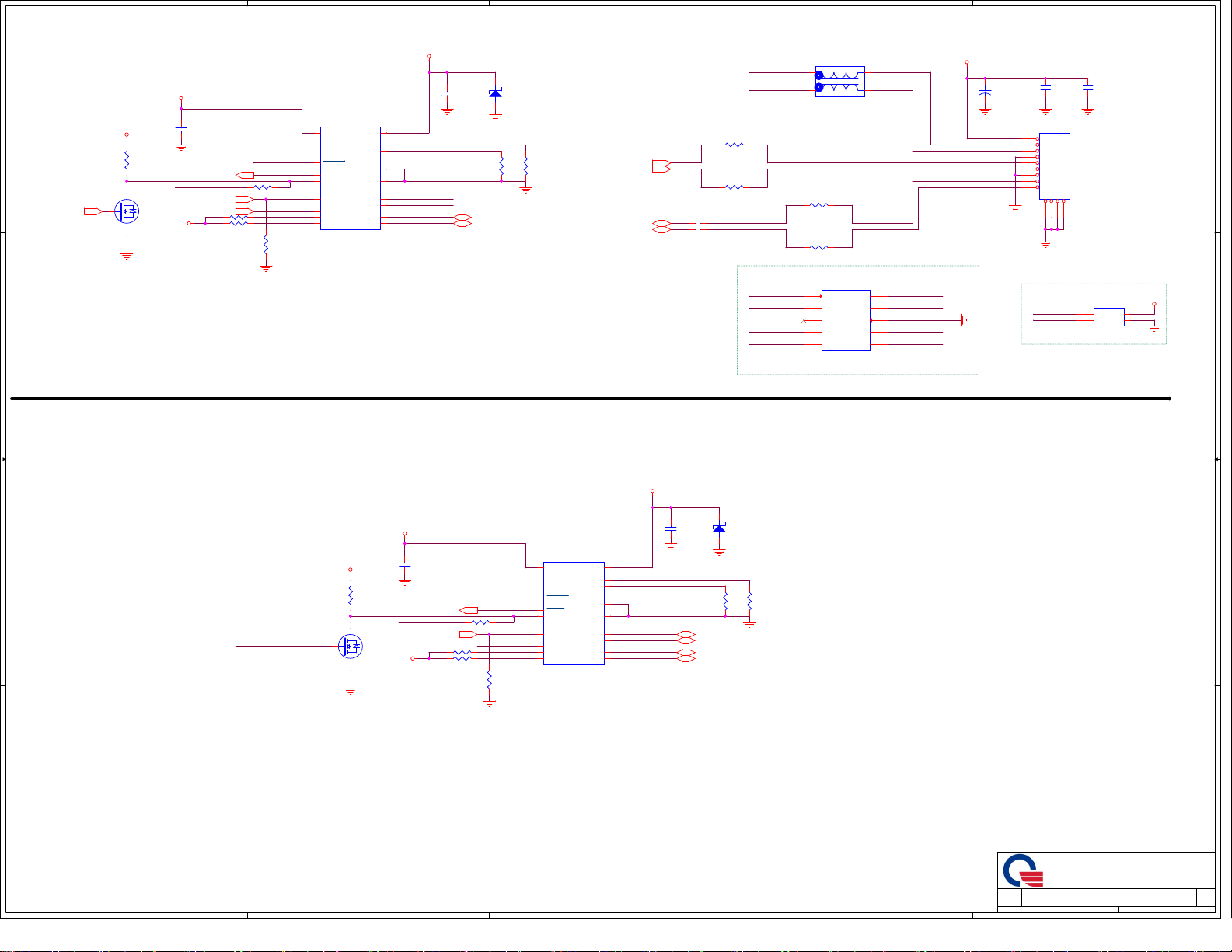Select the blue diode in the upper-left circuit

pyautogui.click(x=495, y=93)
